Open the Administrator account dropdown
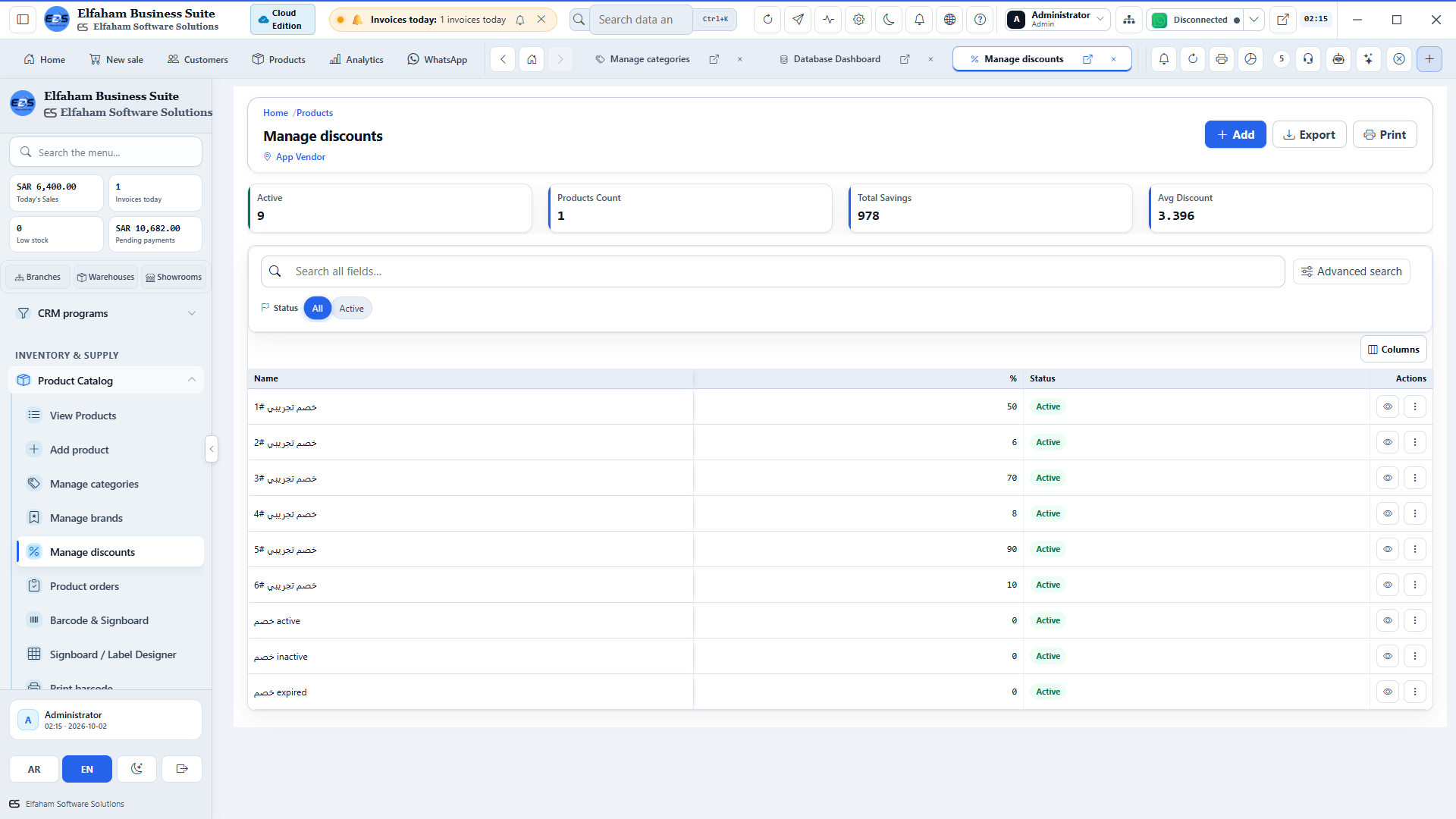The height and width of the screenshot is (819, 1456). 1058,20
